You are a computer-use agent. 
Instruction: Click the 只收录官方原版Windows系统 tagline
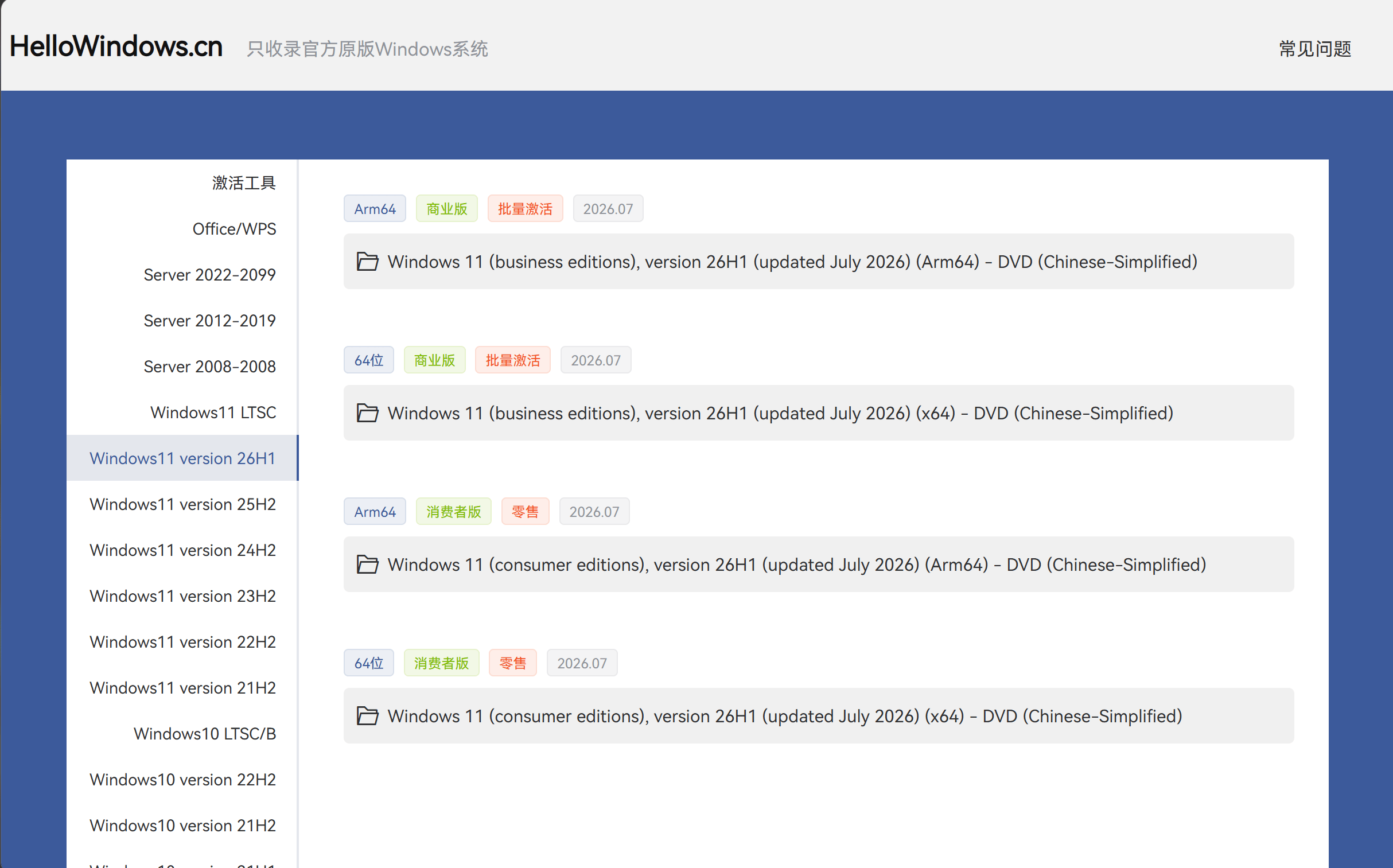[367, 49]
